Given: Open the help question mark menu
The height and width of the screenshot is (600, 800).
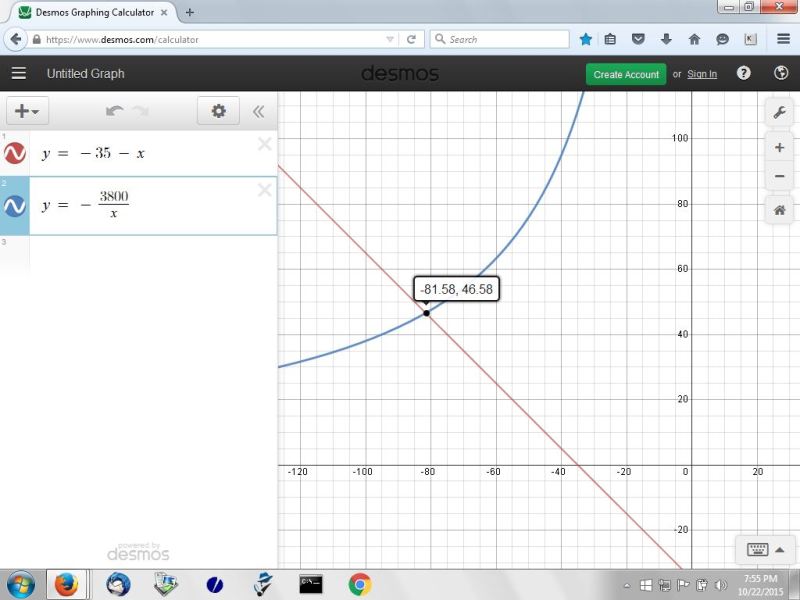Looking at the screenshot, I should click(x=743, y=73).
